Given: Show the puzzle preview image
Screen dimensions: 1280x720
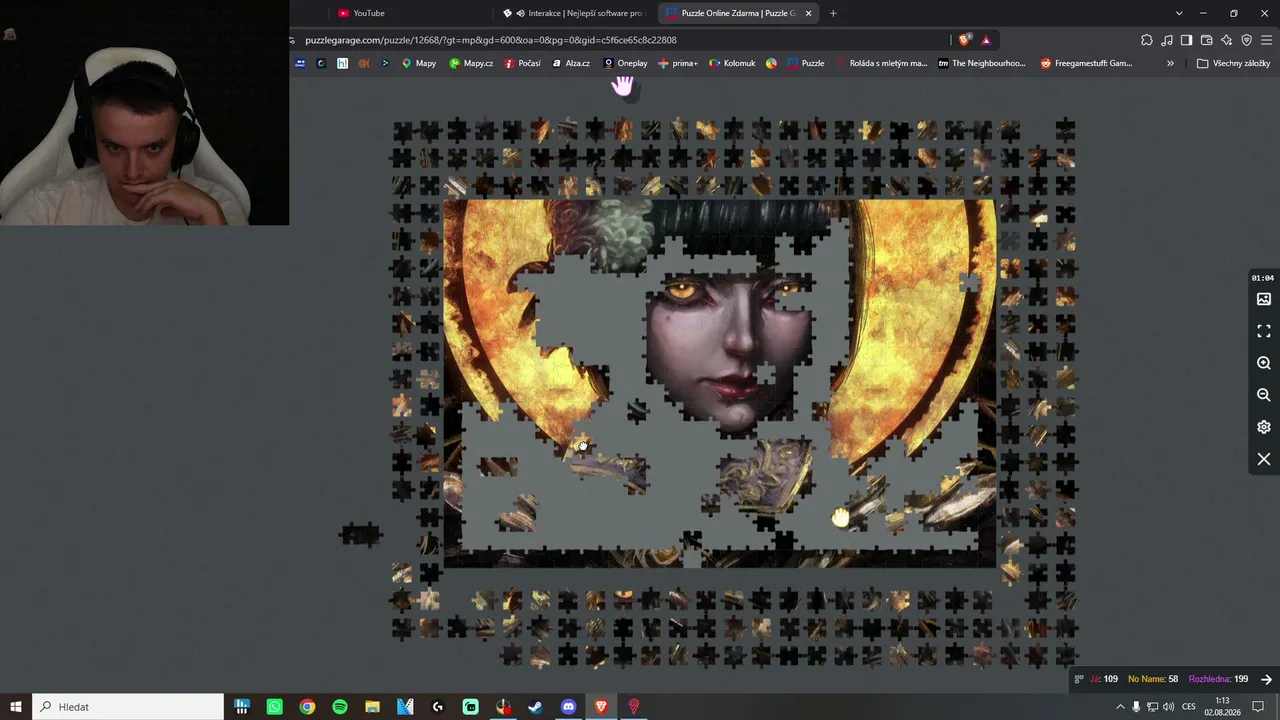Looking at the screenshot, I should pos(1264,299).
